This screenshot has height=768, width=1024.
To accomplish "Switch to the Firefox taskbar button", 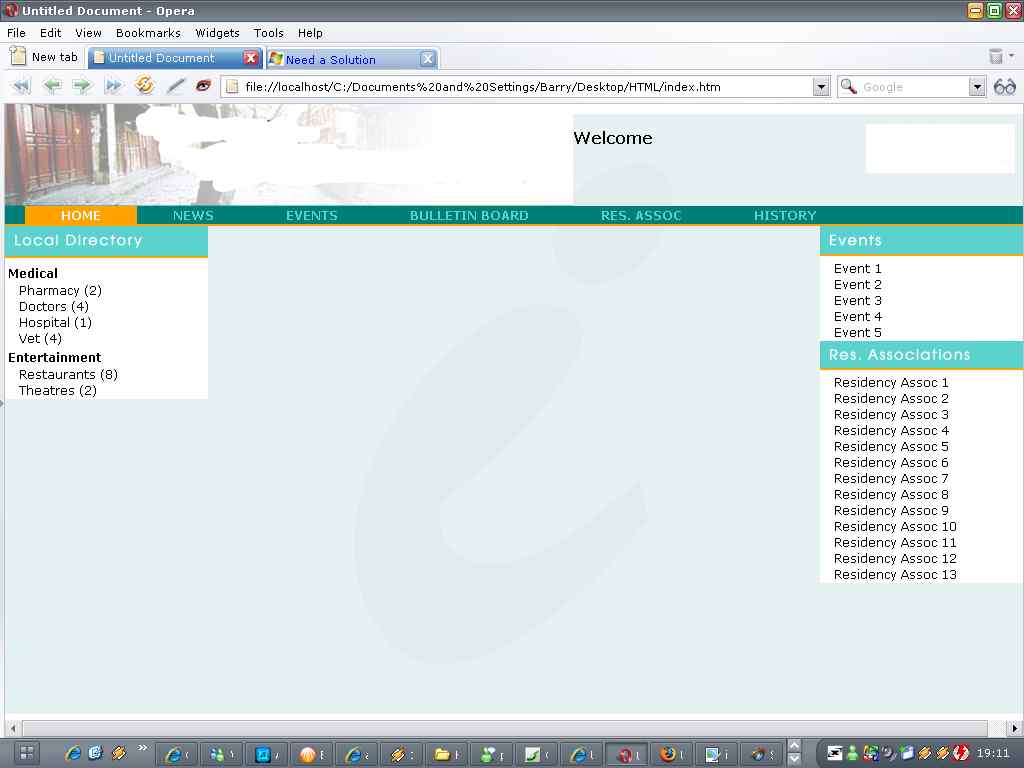I will (669, 754).
